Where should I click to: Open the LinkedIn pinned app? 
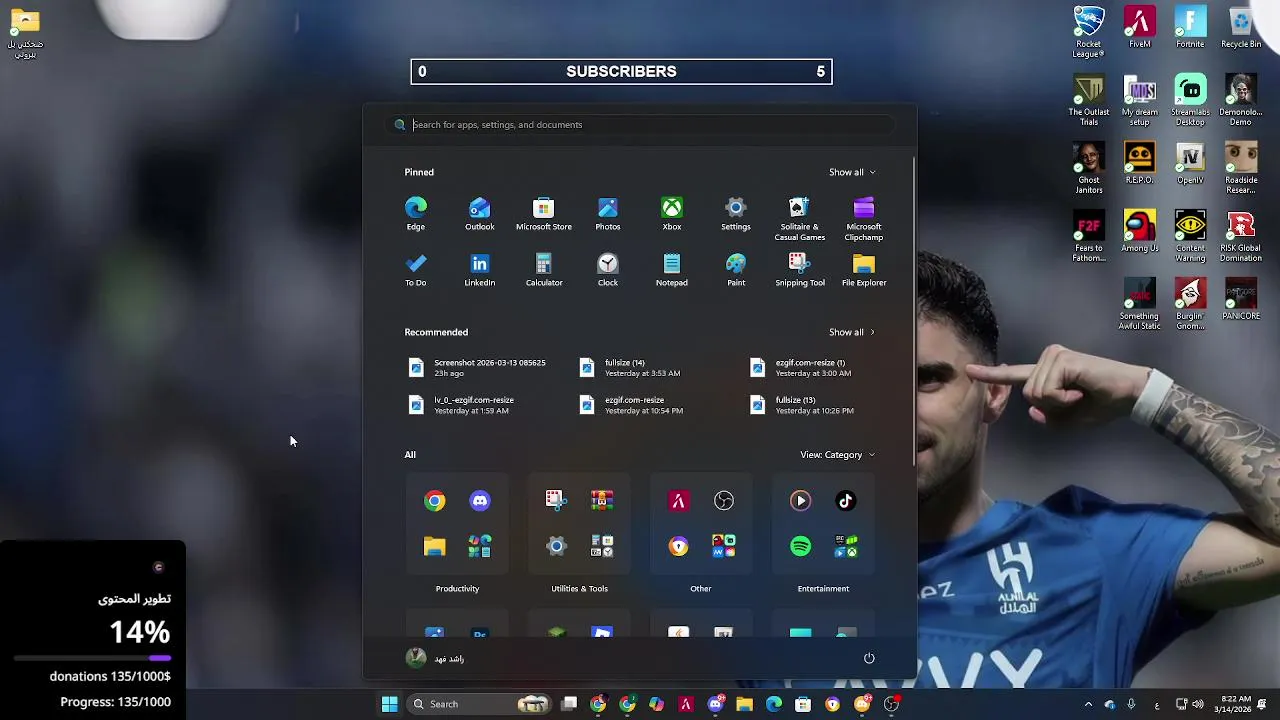coord(480,270)
